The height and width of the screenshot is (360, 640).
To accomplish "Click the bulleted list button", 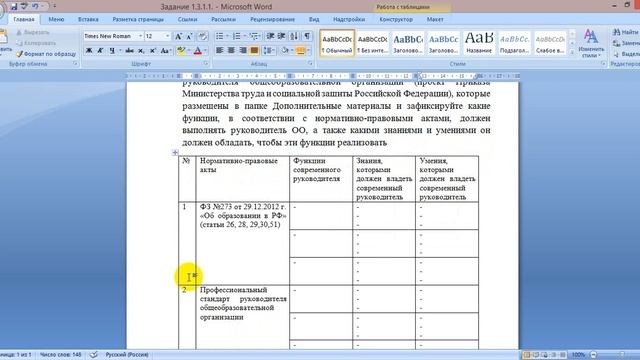I will coord(220,36).
